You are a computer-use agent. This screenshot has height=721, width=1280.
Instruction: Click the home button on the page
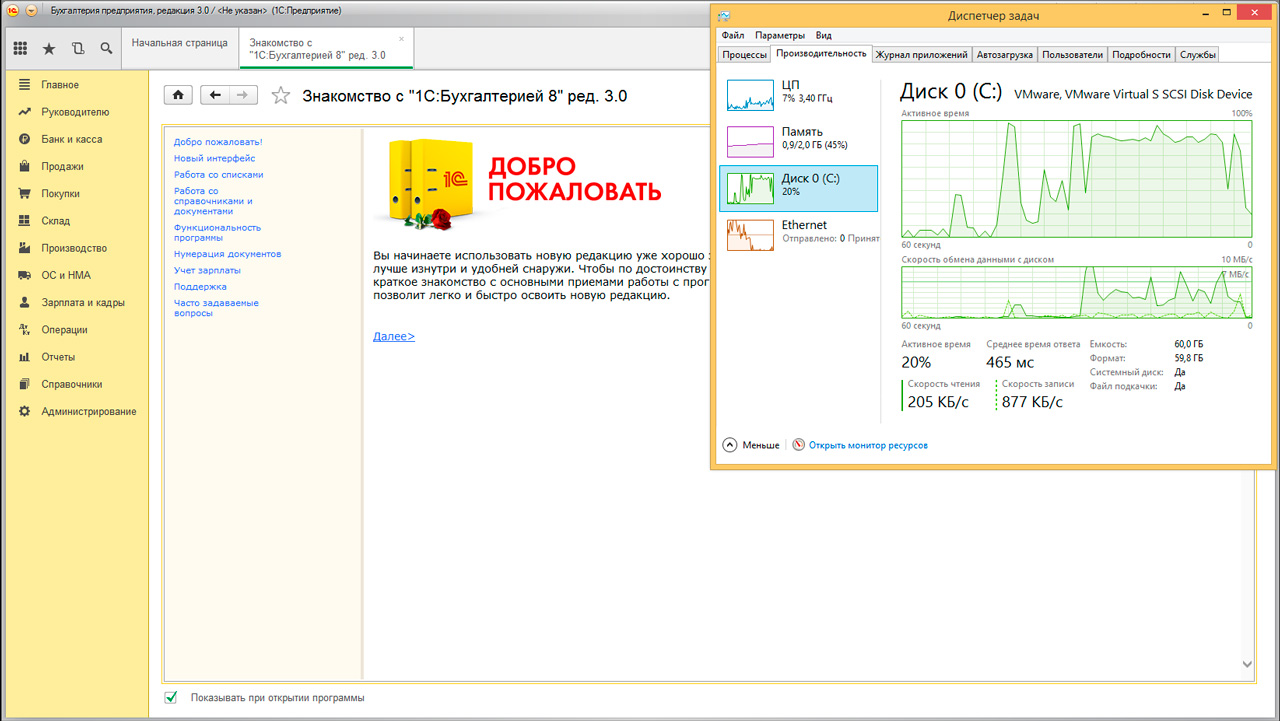pyautogui.click(x=178, y=95)
